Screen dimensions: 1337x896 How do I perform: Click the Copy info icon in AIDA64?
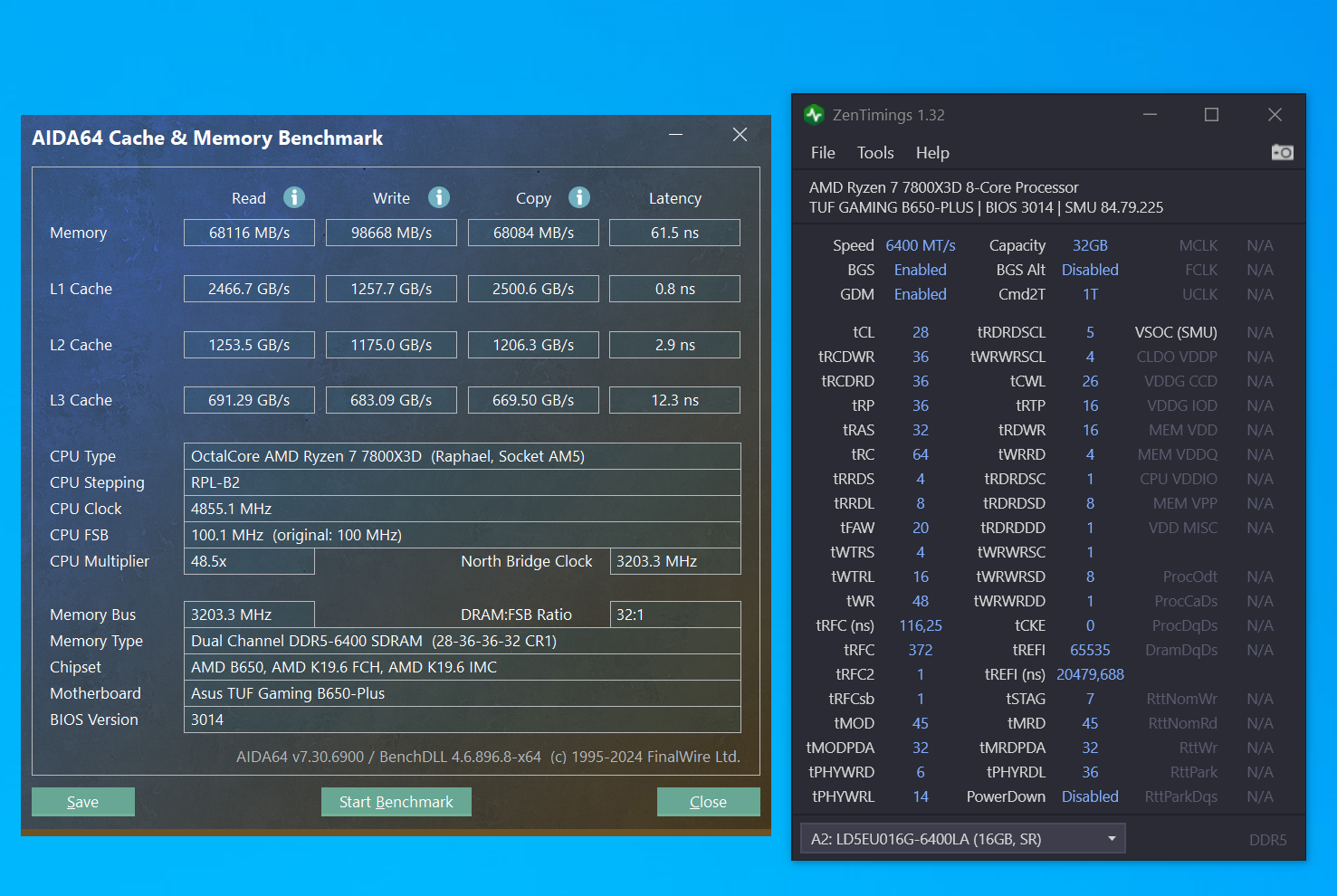[x=579, y=197]
